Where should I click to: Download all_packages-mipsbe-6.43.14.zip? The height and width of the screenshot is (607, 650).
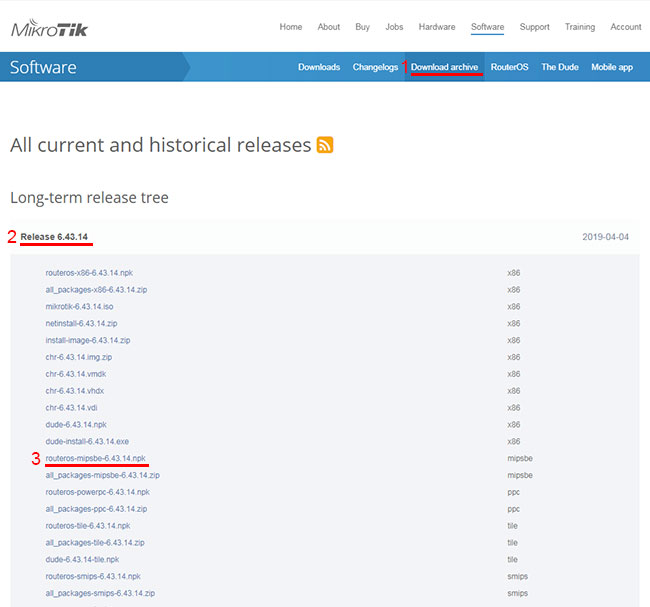(102, 475)
